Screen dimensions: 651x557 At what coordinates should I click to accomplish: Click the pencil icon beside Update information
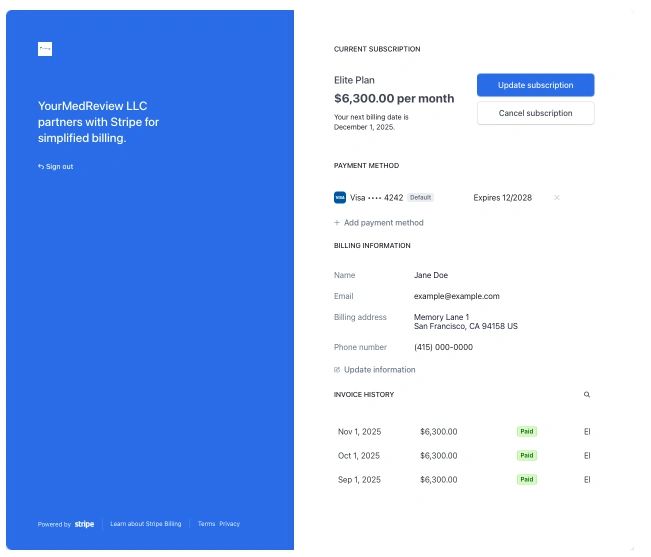[x=337, y=370]
